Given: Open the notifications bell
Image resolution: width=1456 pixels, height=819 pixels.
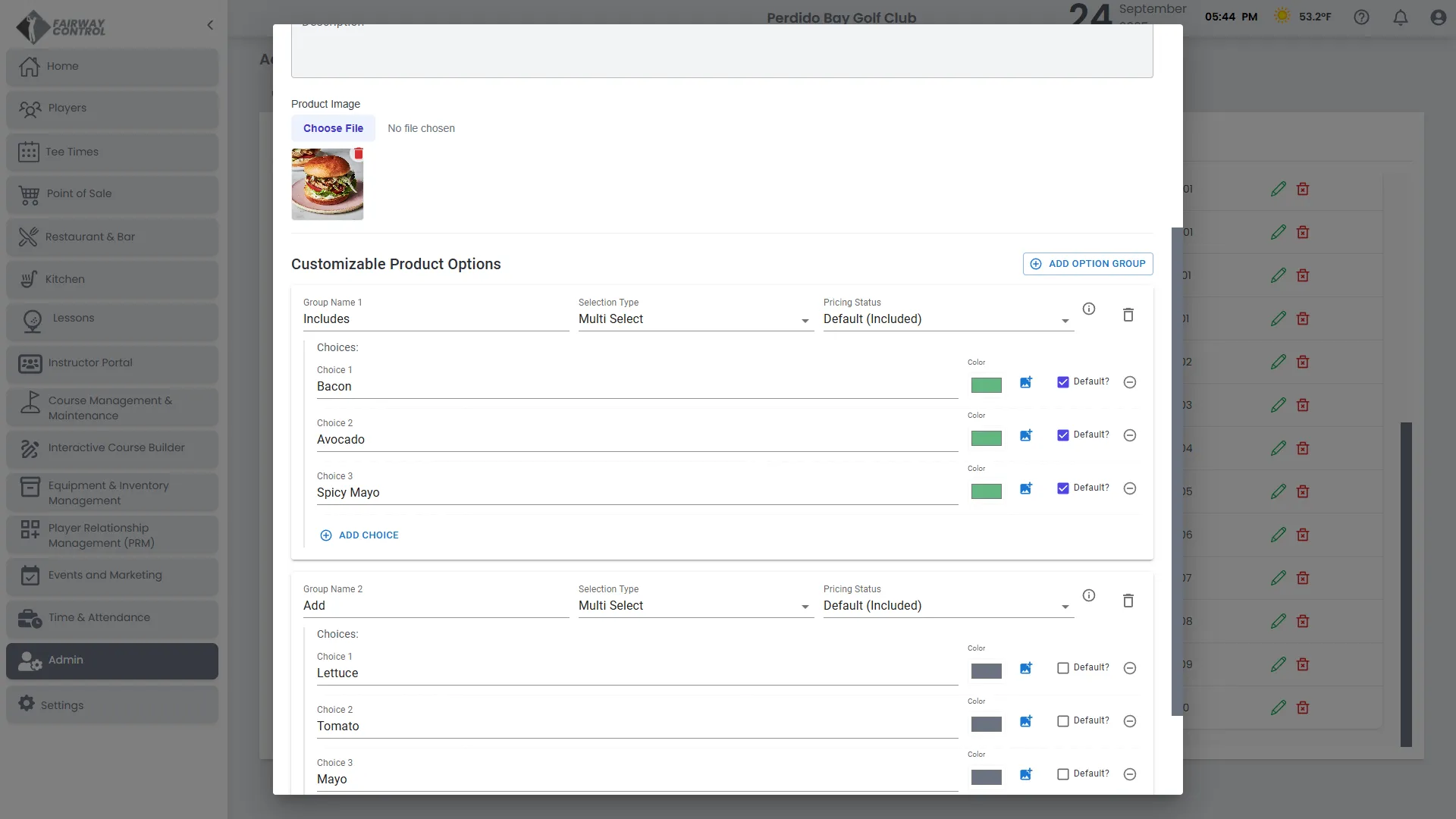Looking at the screenshot, I should click(1400, 17).
